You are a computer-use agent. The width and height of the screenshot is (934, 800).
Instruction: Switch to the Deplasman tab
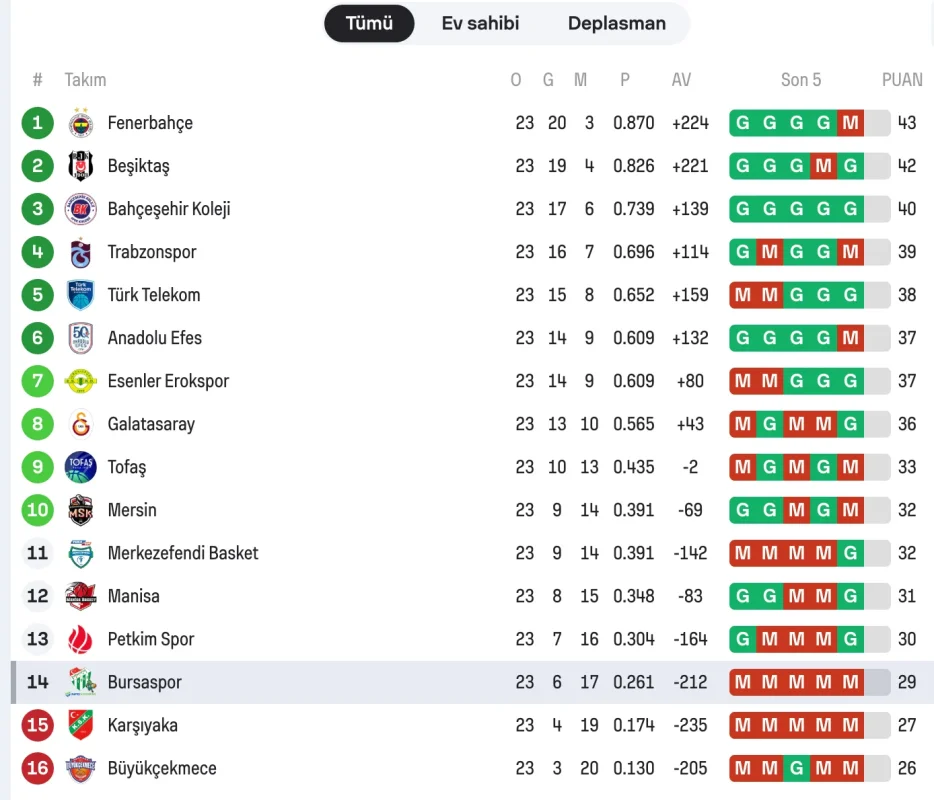(x=617, y=23)
